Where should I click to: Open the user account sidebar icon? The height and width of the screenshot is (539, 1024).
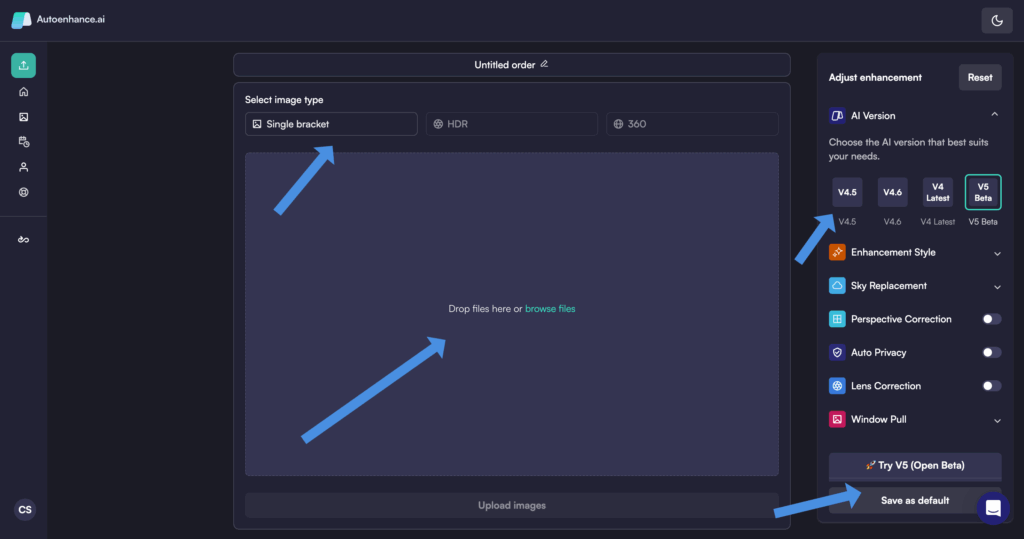pyautogui.click(x=23, y=167)
